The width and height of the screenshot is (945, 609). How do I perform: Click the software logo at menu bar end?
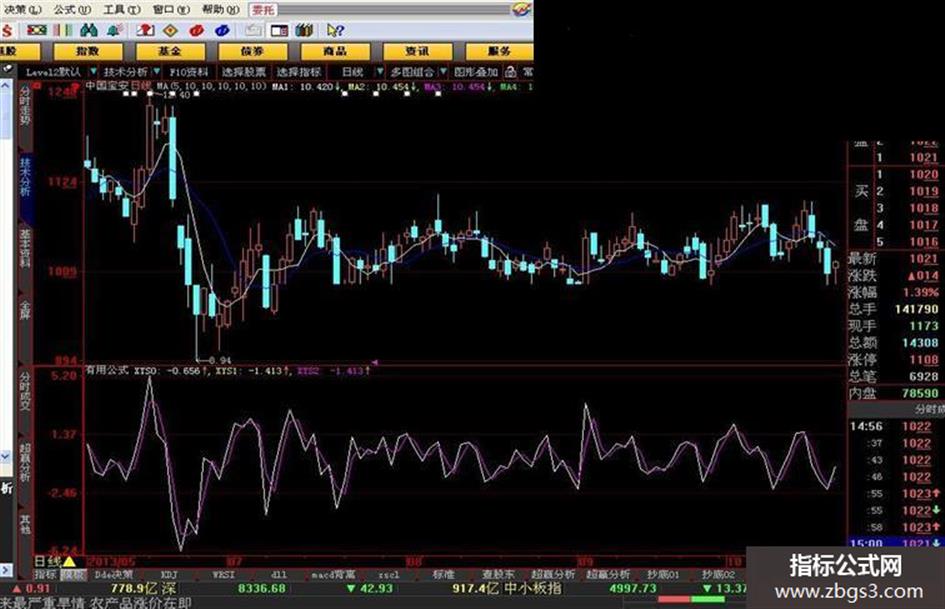coord(521,9)
